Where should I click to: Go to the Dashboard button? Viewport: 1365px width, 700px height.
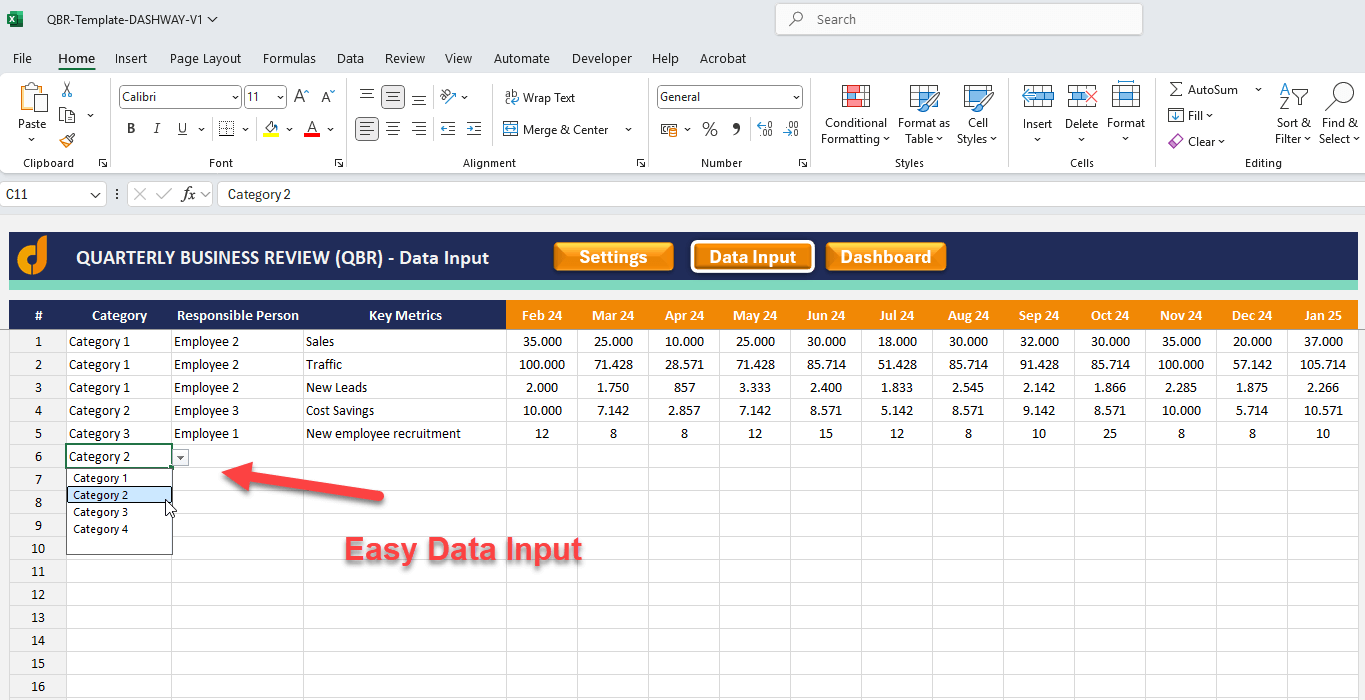tap(885, 257)
